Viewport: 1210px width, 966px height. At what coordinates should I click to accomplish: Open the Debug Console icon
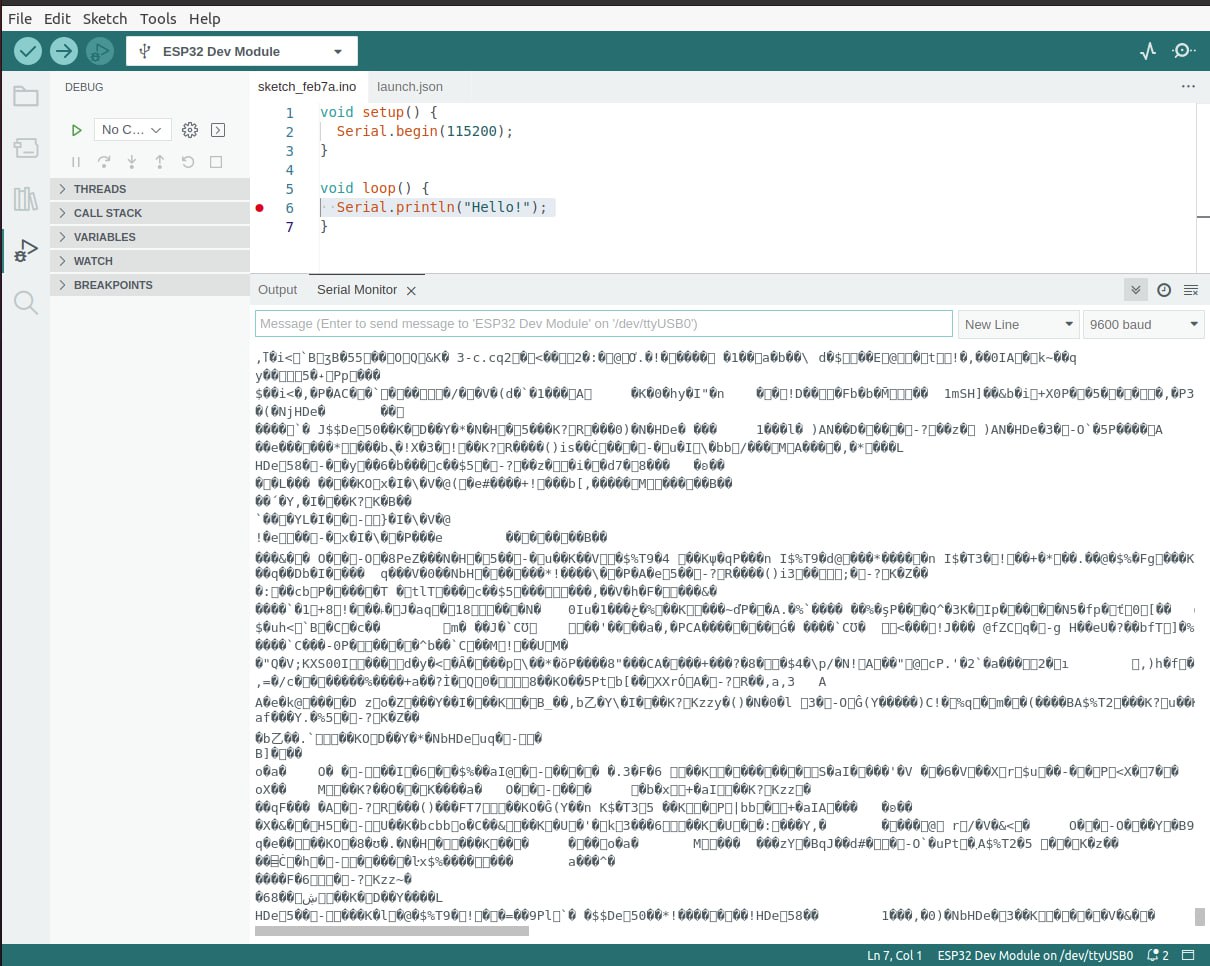[218, 130]
